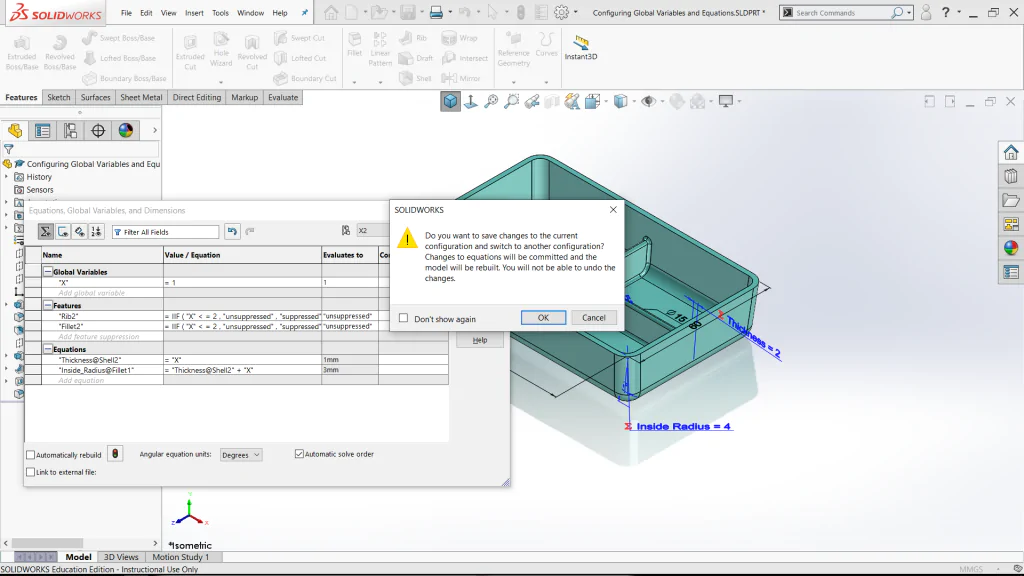Select the Dimension View icon

pos(80,231)
